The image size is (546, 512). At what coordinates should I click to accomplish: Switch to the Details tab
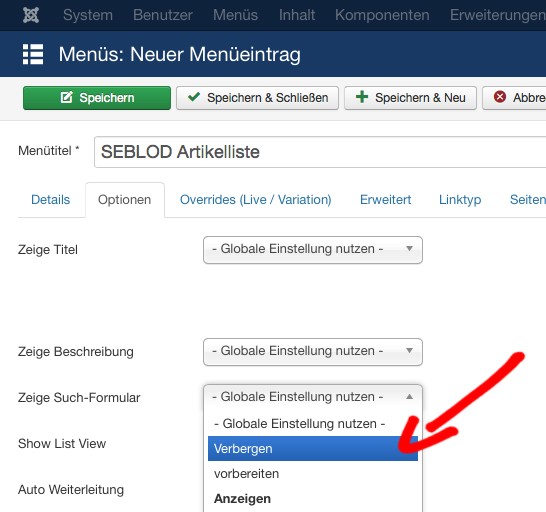pos(50,200)
